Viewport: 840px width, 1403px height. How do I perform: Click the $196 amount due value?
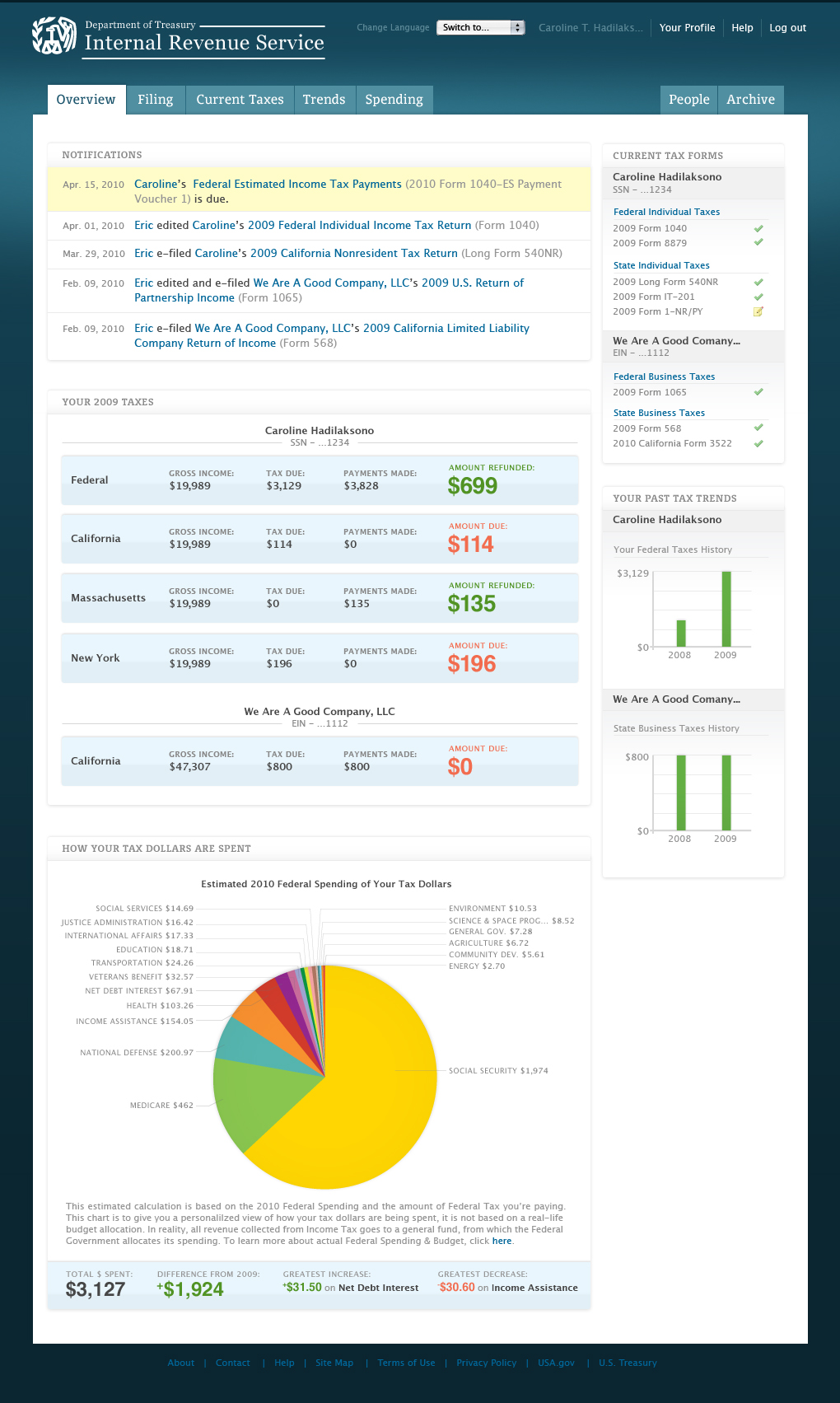point(472,664)
